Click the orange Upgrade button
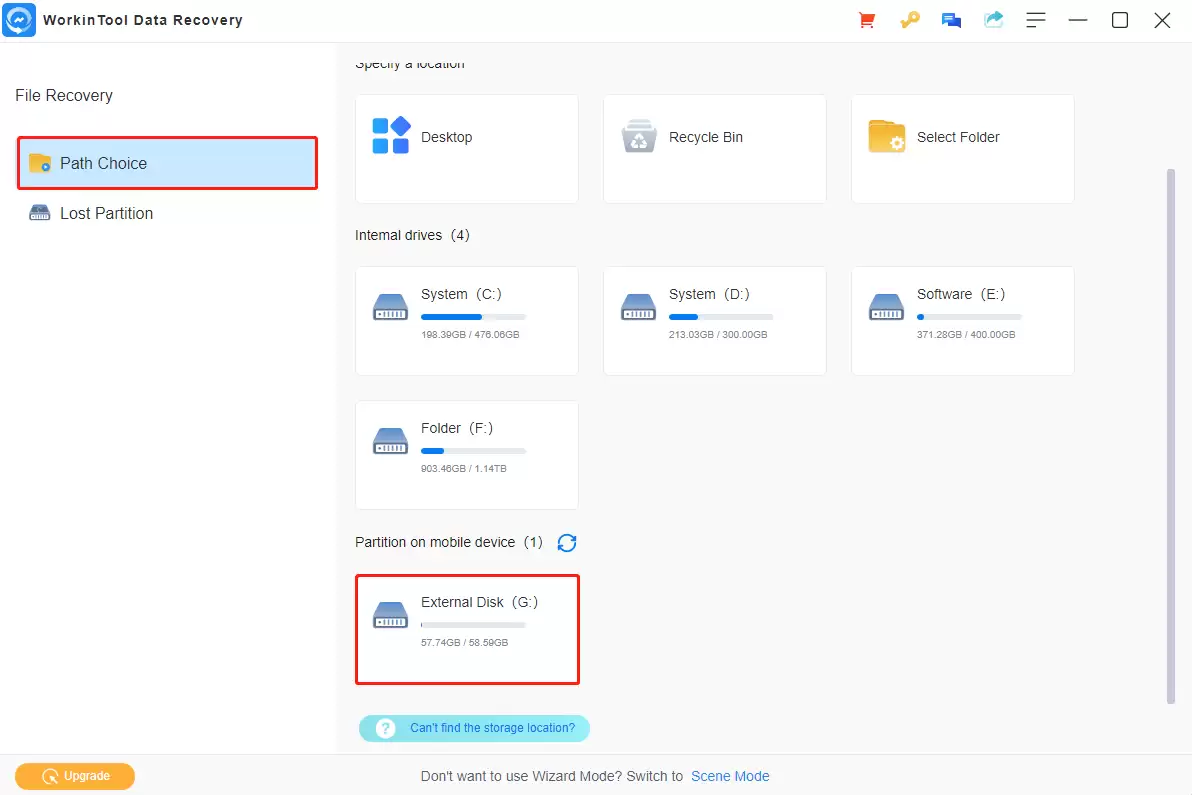The image size is (1192, 795). click(75, 776)
